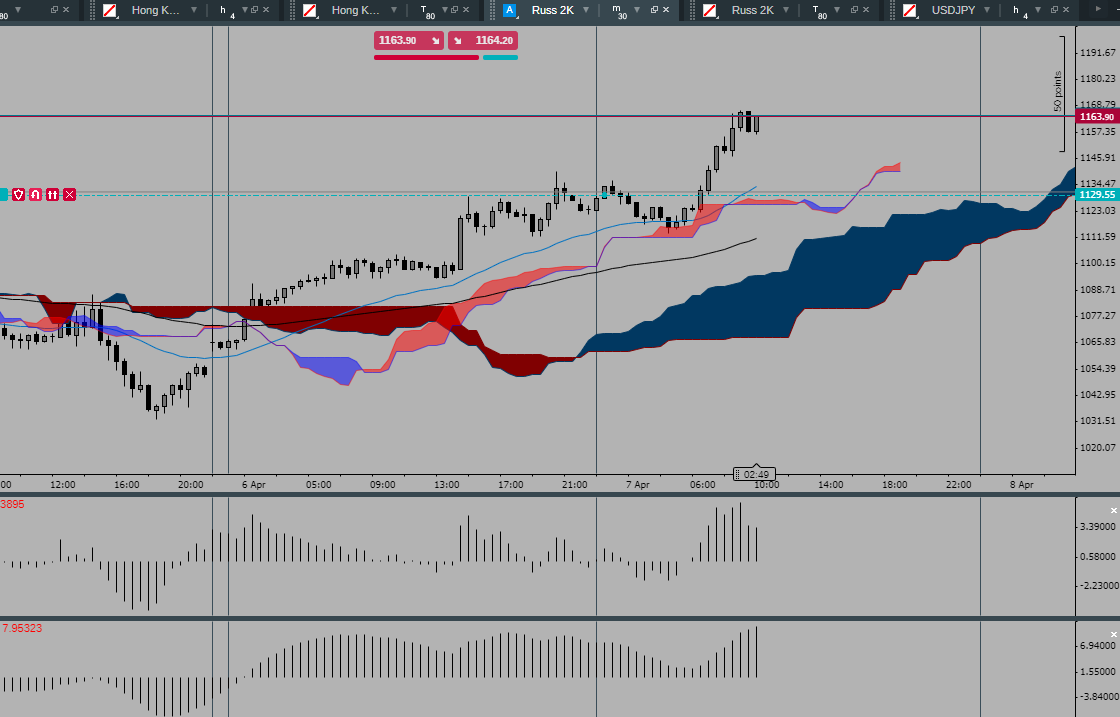The width and height of the screenshot is (1120, 717).
Task: Open the first Hong K... chart tab
Action: coord(155,10)
